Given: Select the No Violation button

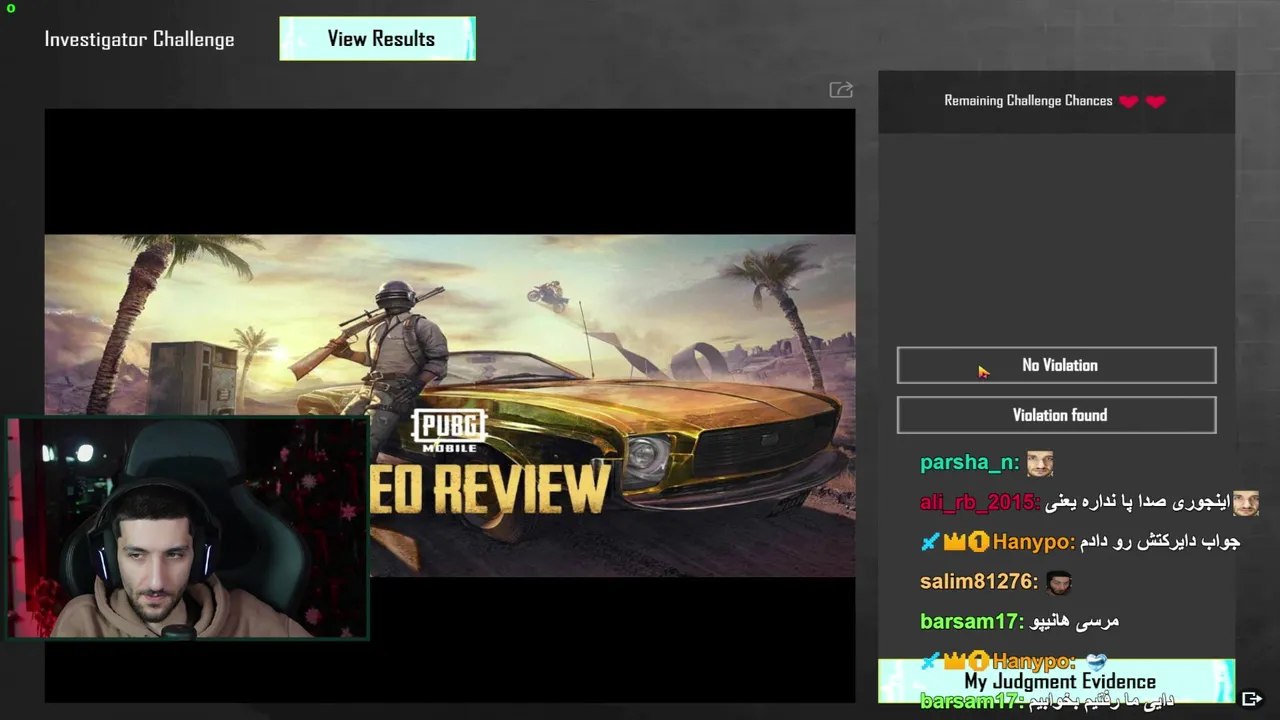Looking at the screenshot, I should (1056, 365).
